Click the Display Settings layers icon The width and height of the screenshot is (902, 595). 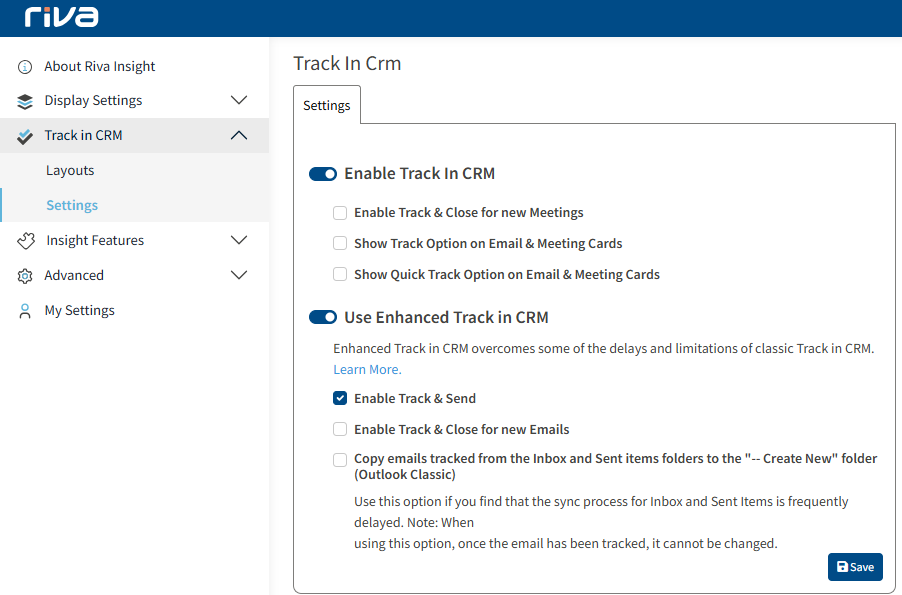click(25, 101)
